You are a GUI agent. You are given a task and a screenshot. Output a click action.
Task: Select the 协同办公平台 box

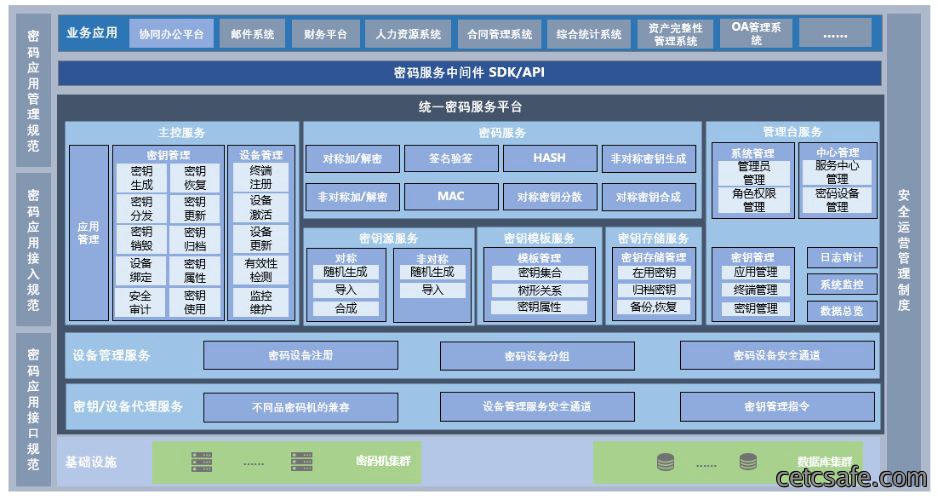click(172, 34)
